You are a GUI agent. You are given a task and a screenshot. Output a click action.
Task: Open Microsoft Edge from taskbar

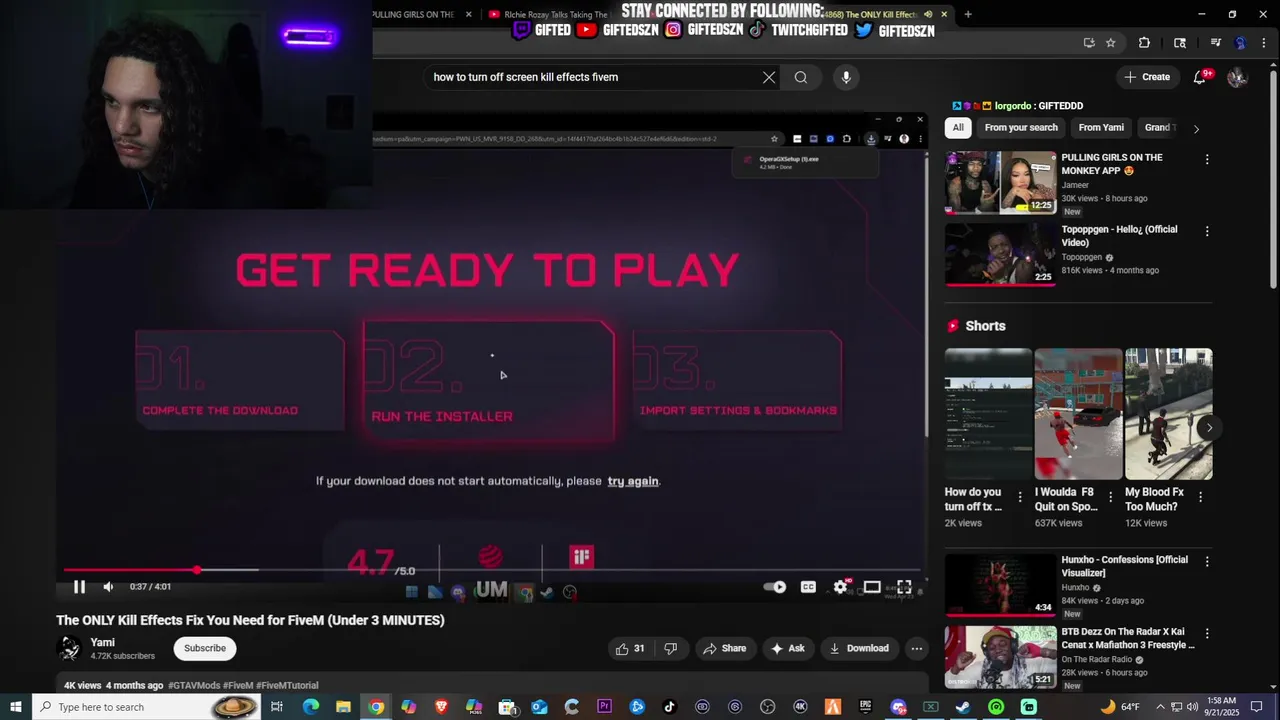(310, 707)
